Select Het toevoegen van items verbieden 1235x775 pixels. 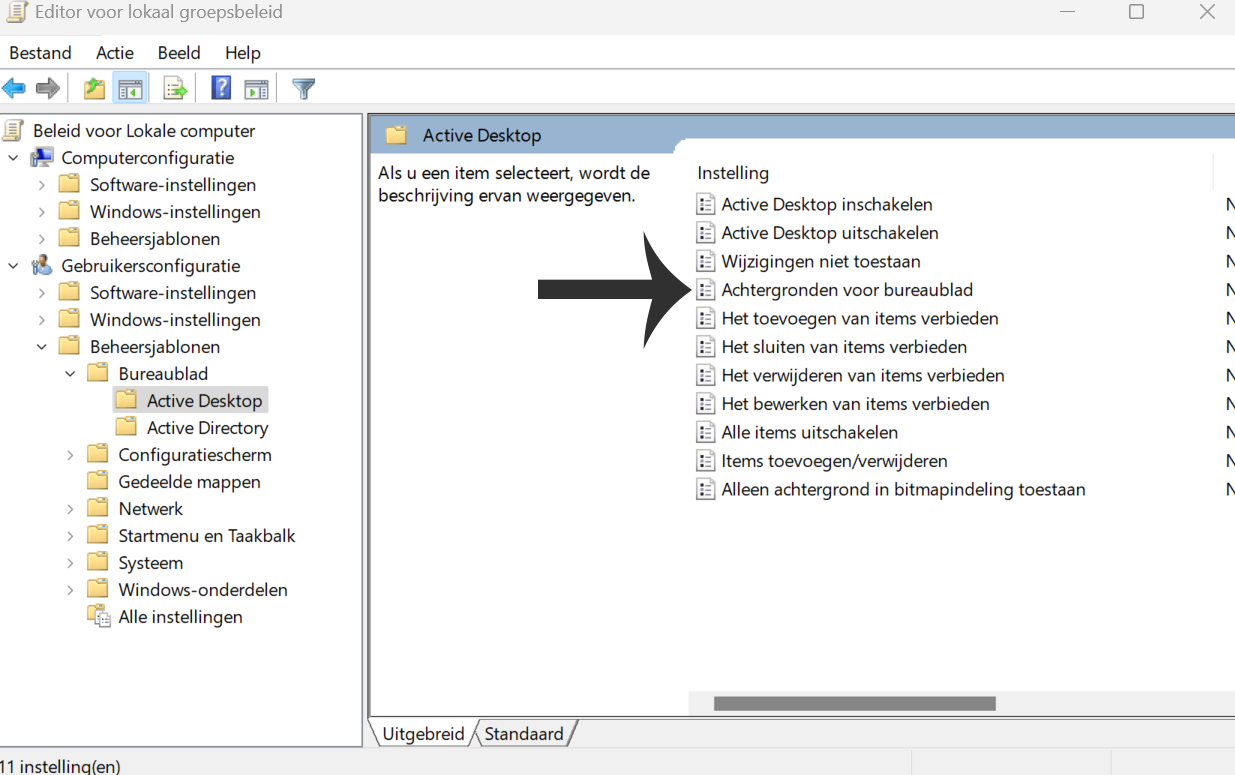tap(860, 318)
